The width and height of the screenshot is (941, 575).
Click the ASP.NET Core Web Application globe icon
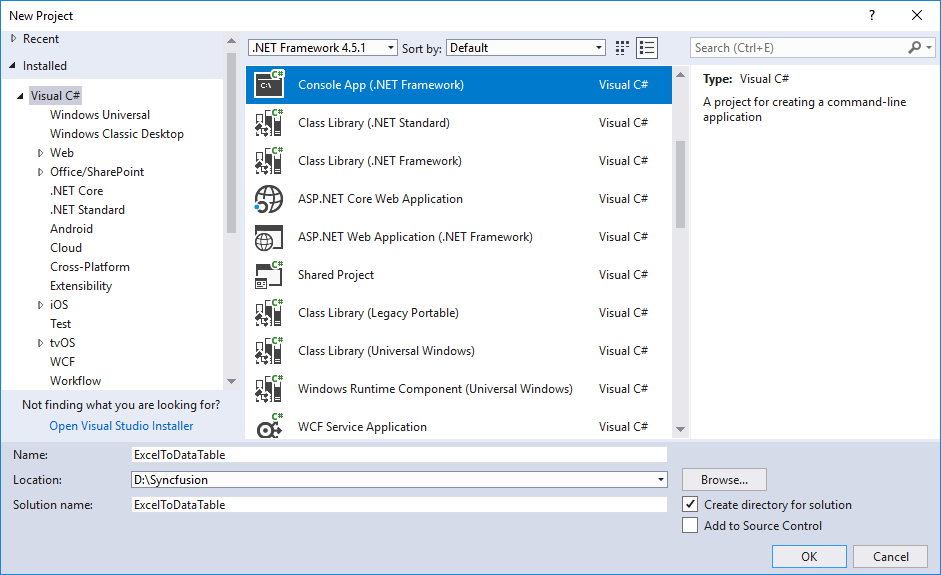(269, 199)
